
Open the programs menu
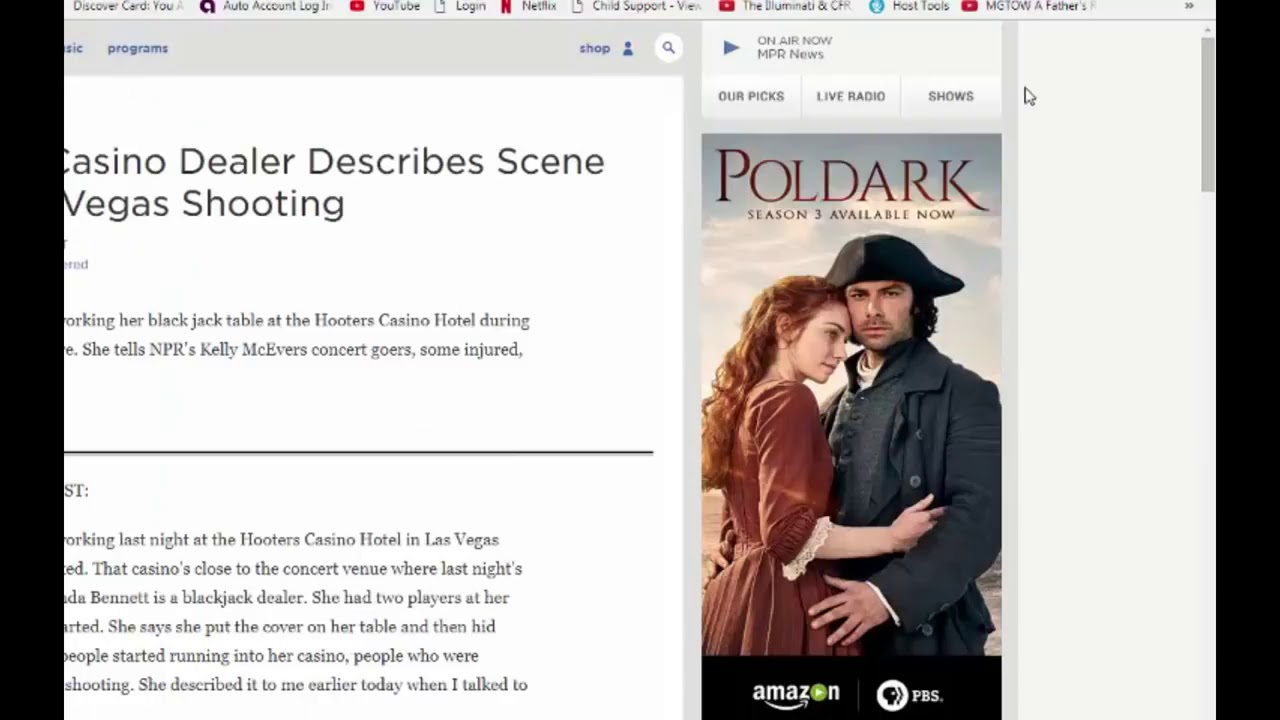tap(138, 48)
